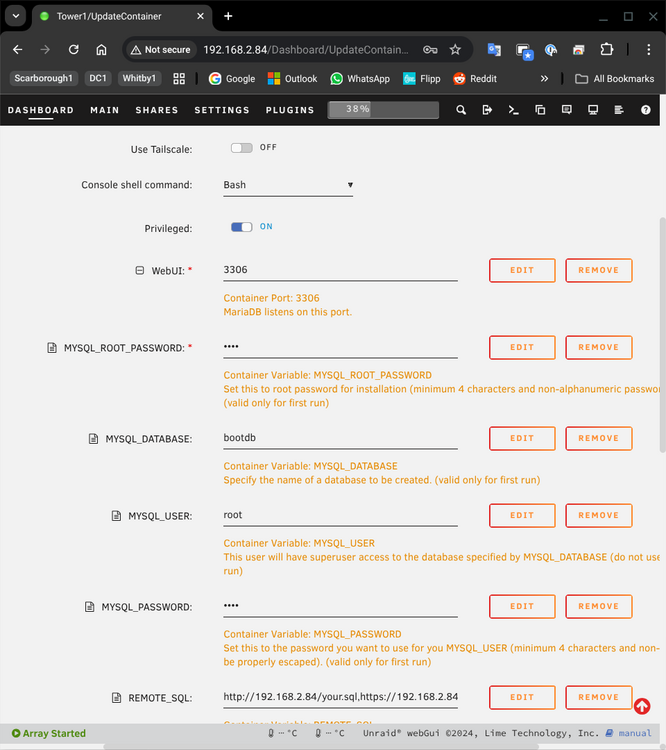The width and height of the screenshot is (666, 750).
Task: Click the logout icon in Unraid header
Action: pos(487,110)
